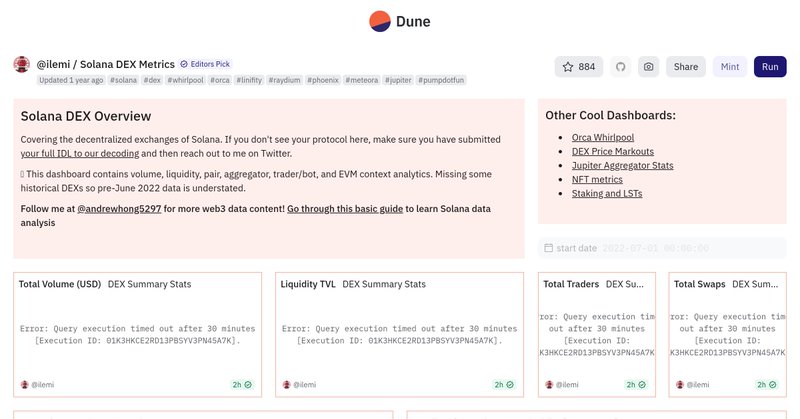Select the #meteora tag
Viewport: 800px width, 419px height.
tap(362, 80)
